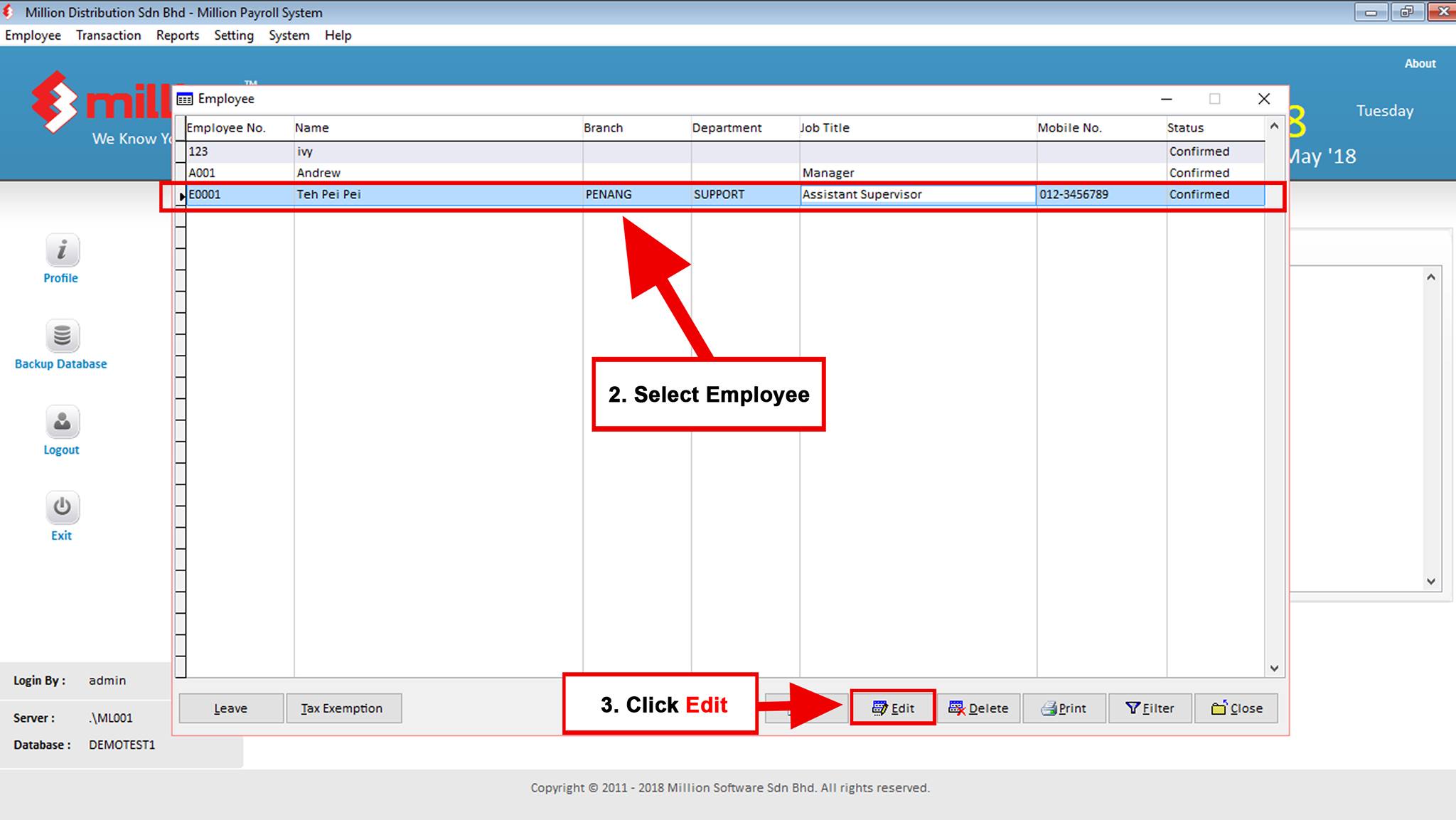Click the Edit button
Viewport: 1456px width, 820px height.
pyautogui.click(x=893, y=708)
